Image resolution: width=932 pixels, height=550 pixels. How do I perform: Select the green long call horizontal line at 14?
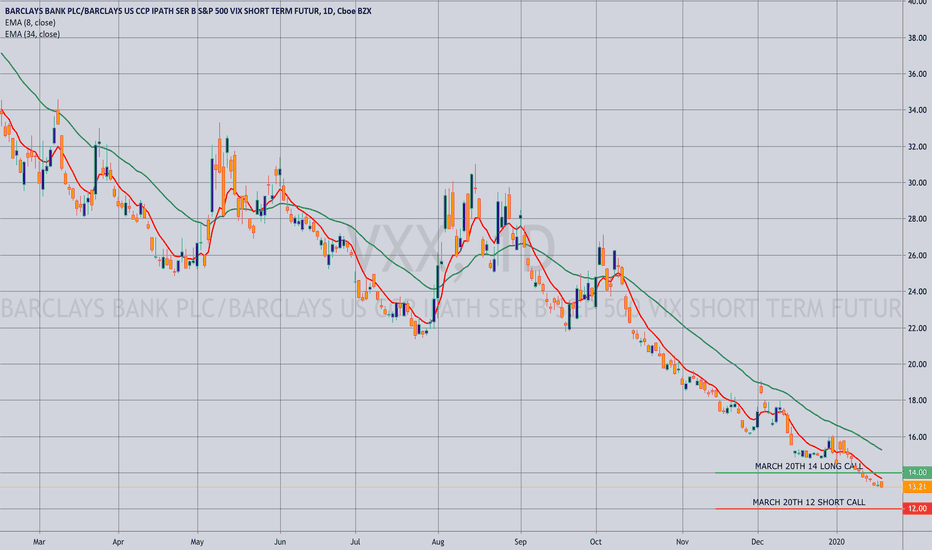808,473
